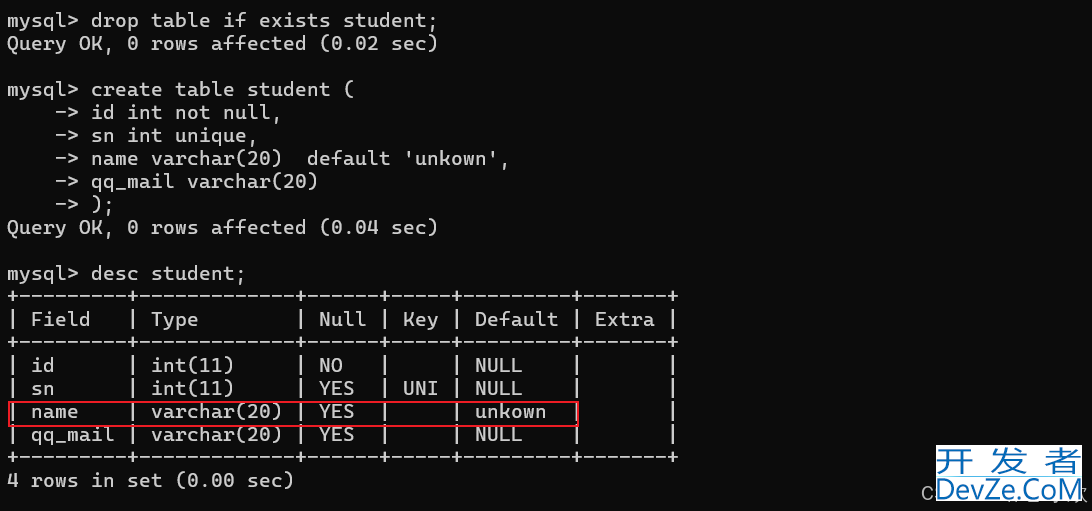This screenshot has width=1092, height=511.
Task: Click the 'desc student;' command
Action: coord(168,274)
